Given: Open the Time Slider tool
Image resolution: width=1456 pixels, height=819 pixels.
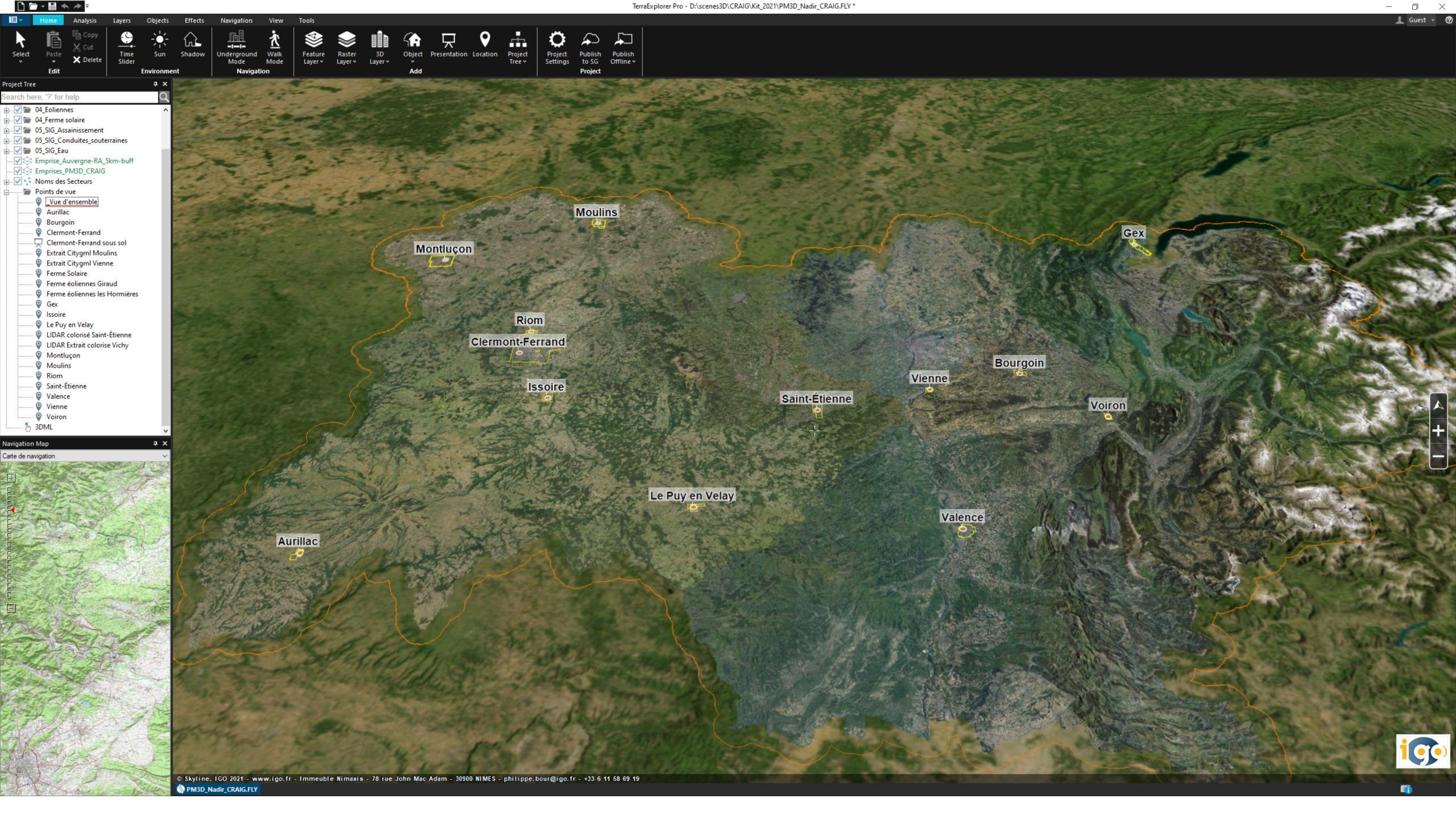Looking at the screenshot, I should point(126,45).
